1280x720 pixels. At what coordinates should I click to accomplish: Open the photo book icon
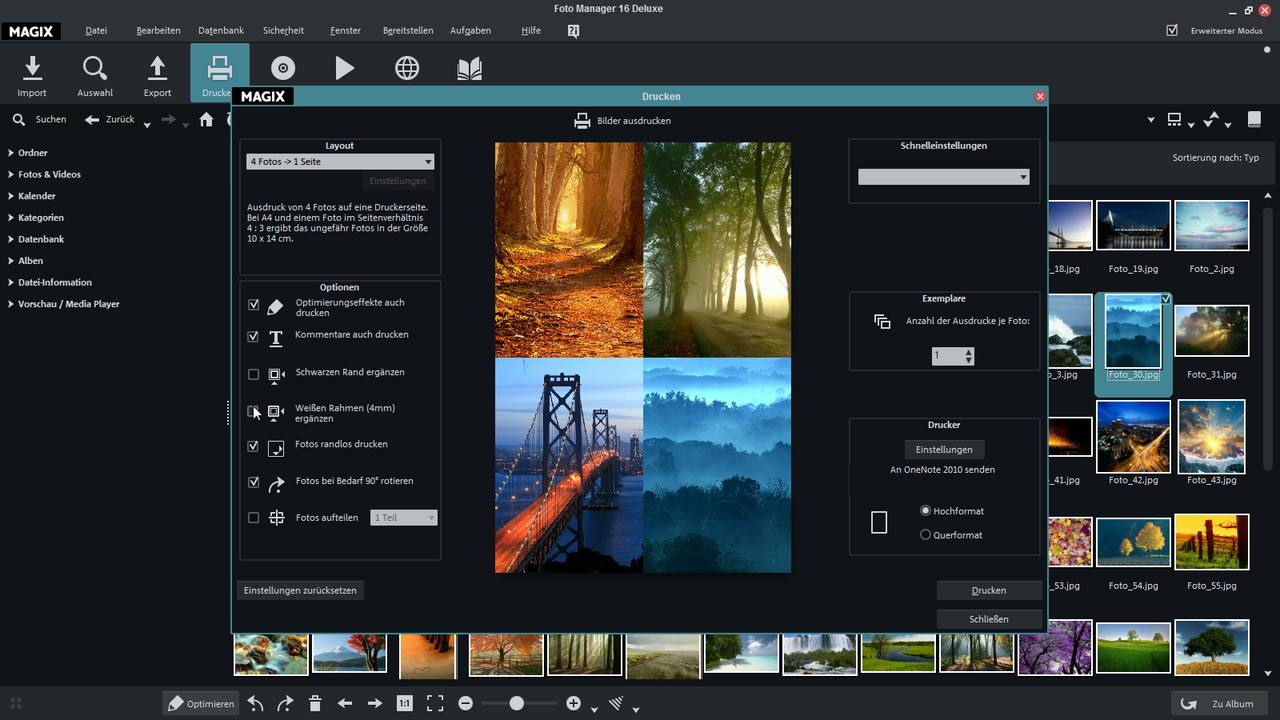pyautogui.click(x=469, y=68)
